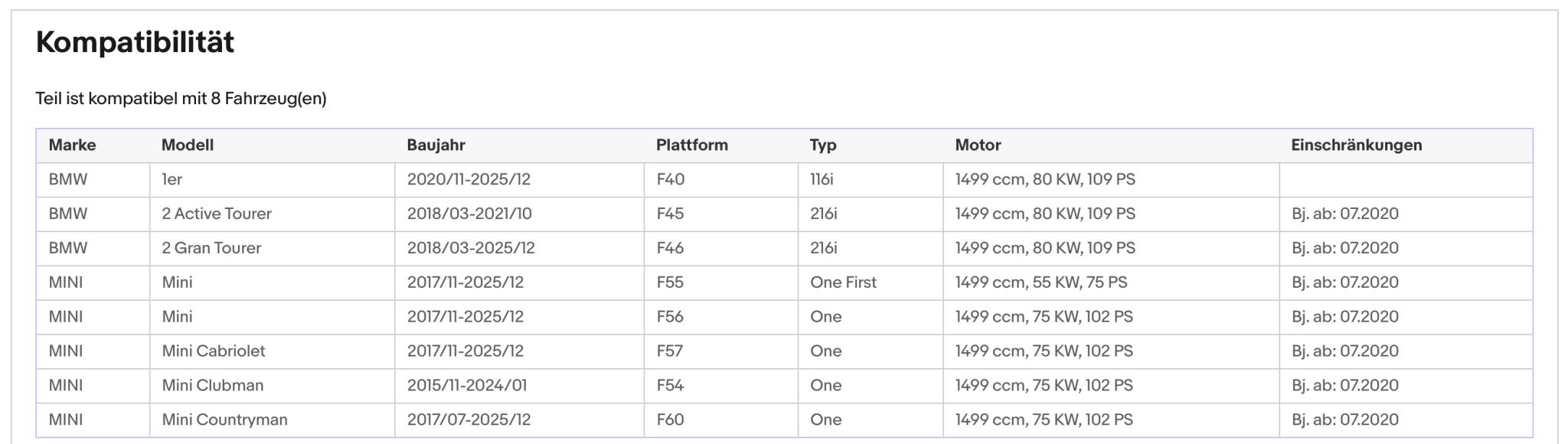This screenshot has width=1568, height=444.
Task: Click the 'Mini' model cell in F56 row
Action: pos(272,317)
